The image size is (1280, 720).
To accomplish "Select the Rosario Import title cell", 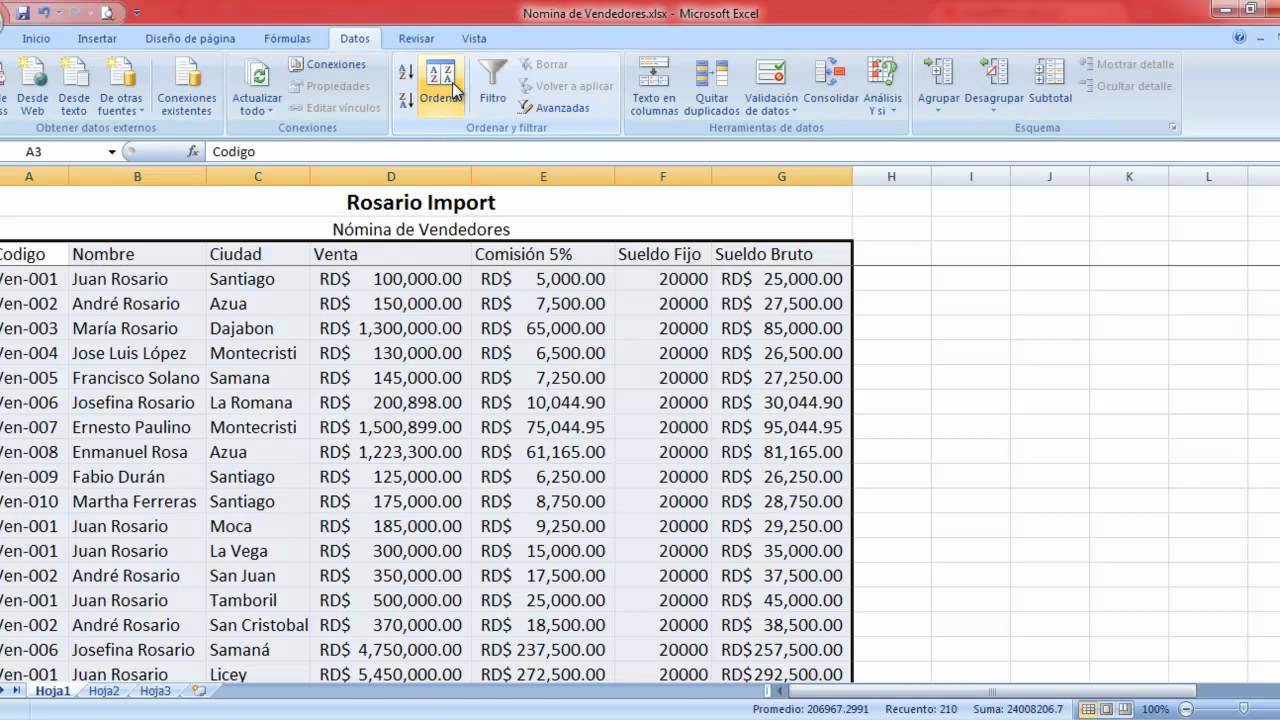I will (421, 202).
